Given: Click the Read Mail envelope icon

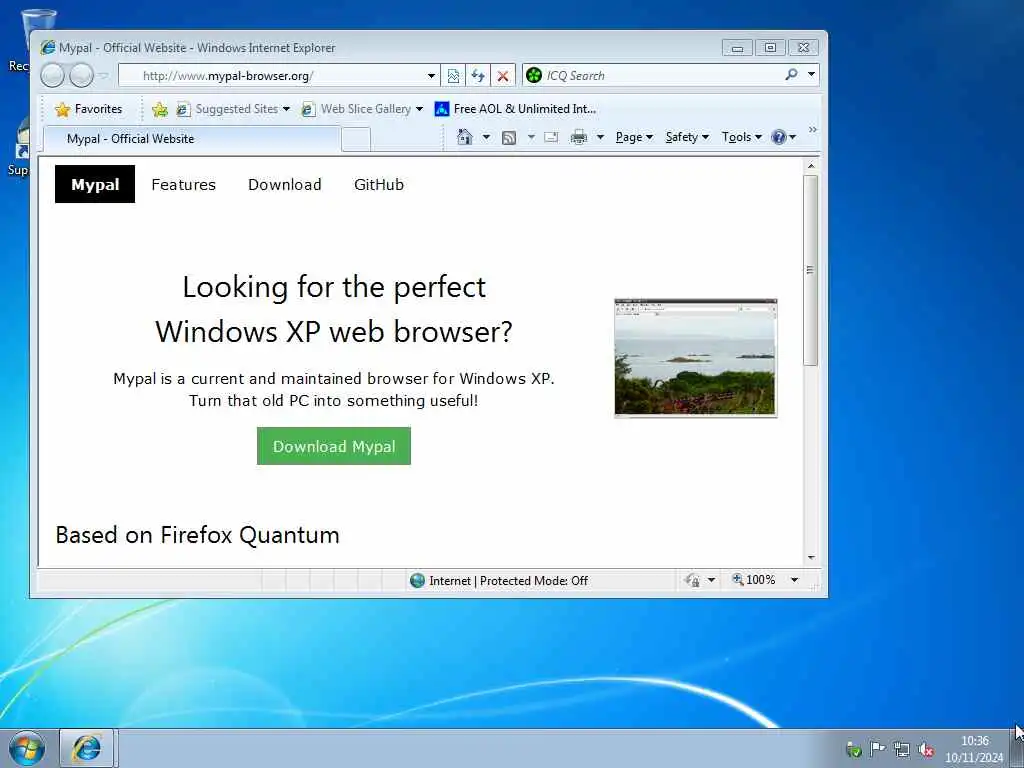Looking at the screenshot, I should (x=551, y=137).
